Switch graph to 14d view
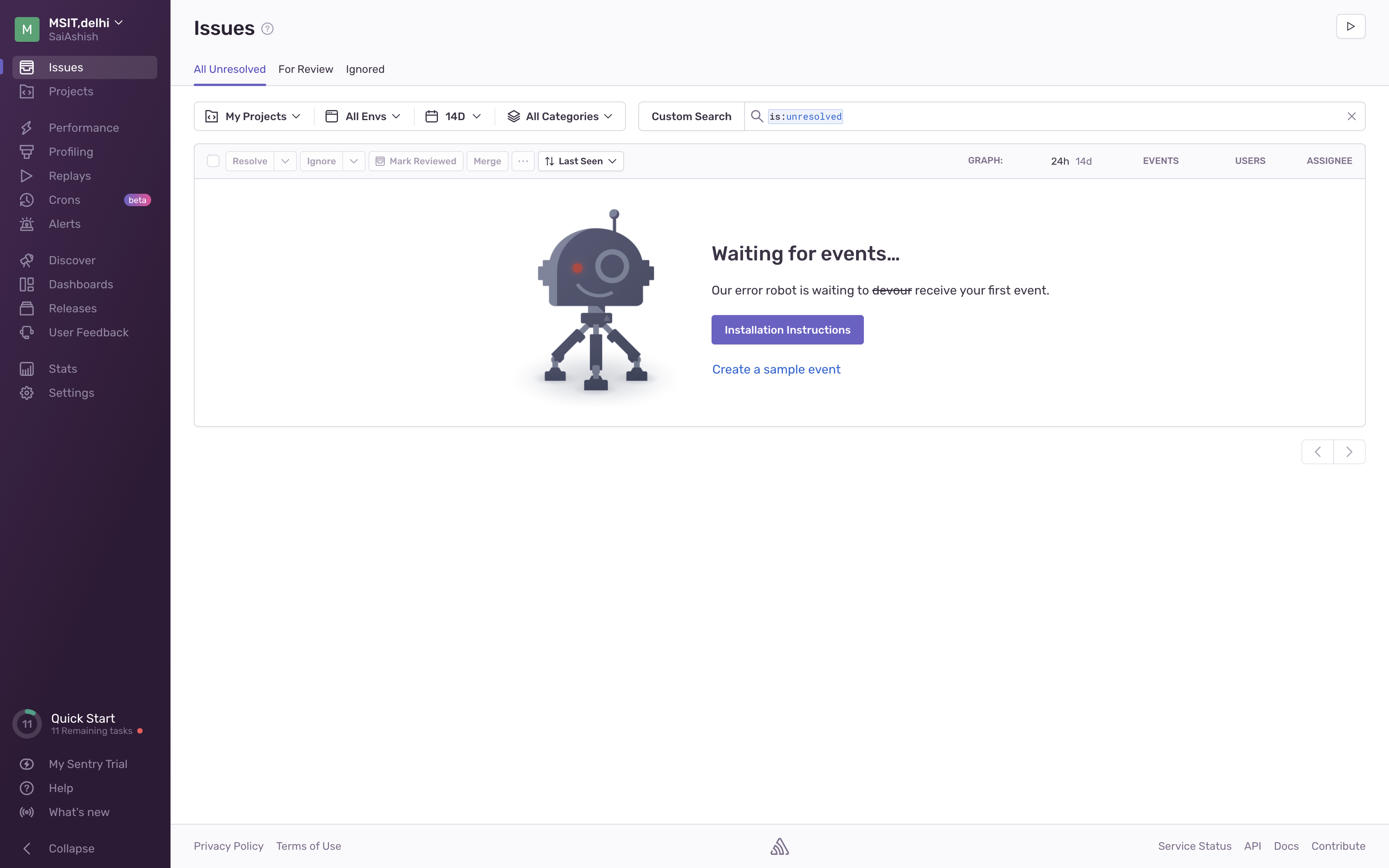The height and width of the screenshot is (868, 1389). pyautogui.click(x=1083, y=161)
